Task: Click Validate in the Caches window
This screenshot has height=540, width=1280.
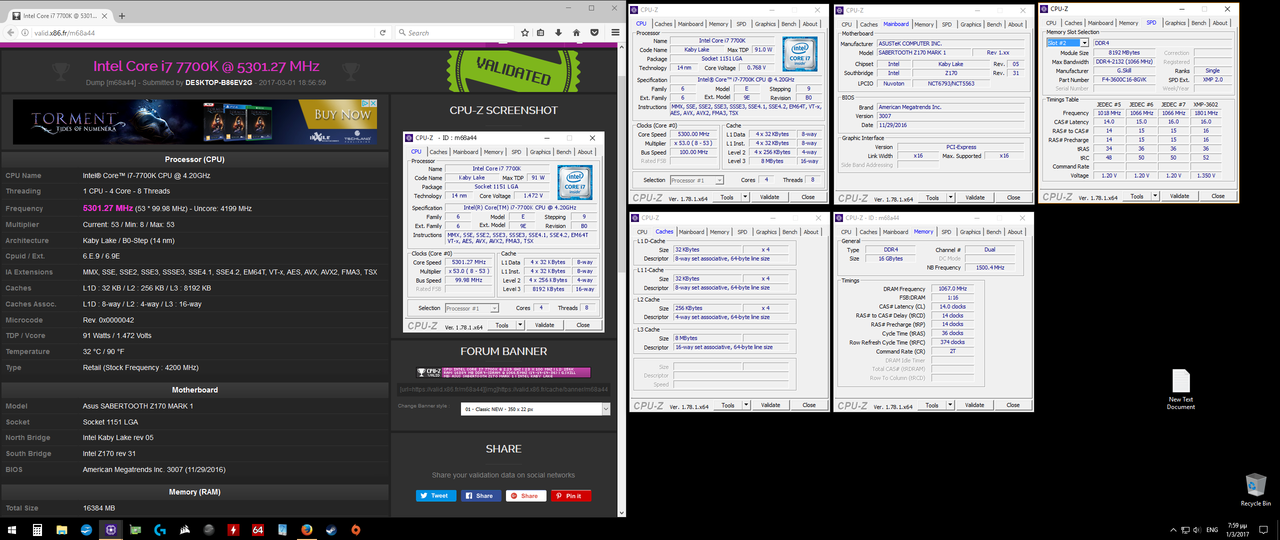Action: coord(770,405)
